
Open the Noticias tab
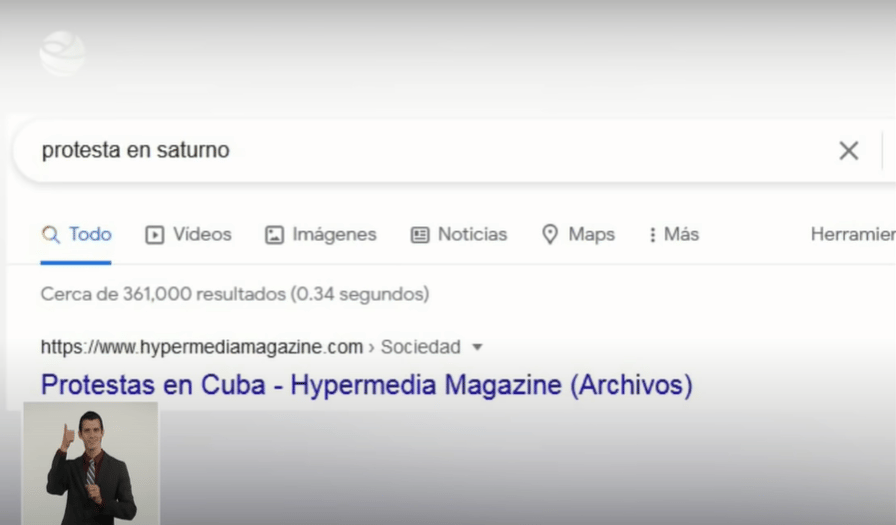(459, 235)
